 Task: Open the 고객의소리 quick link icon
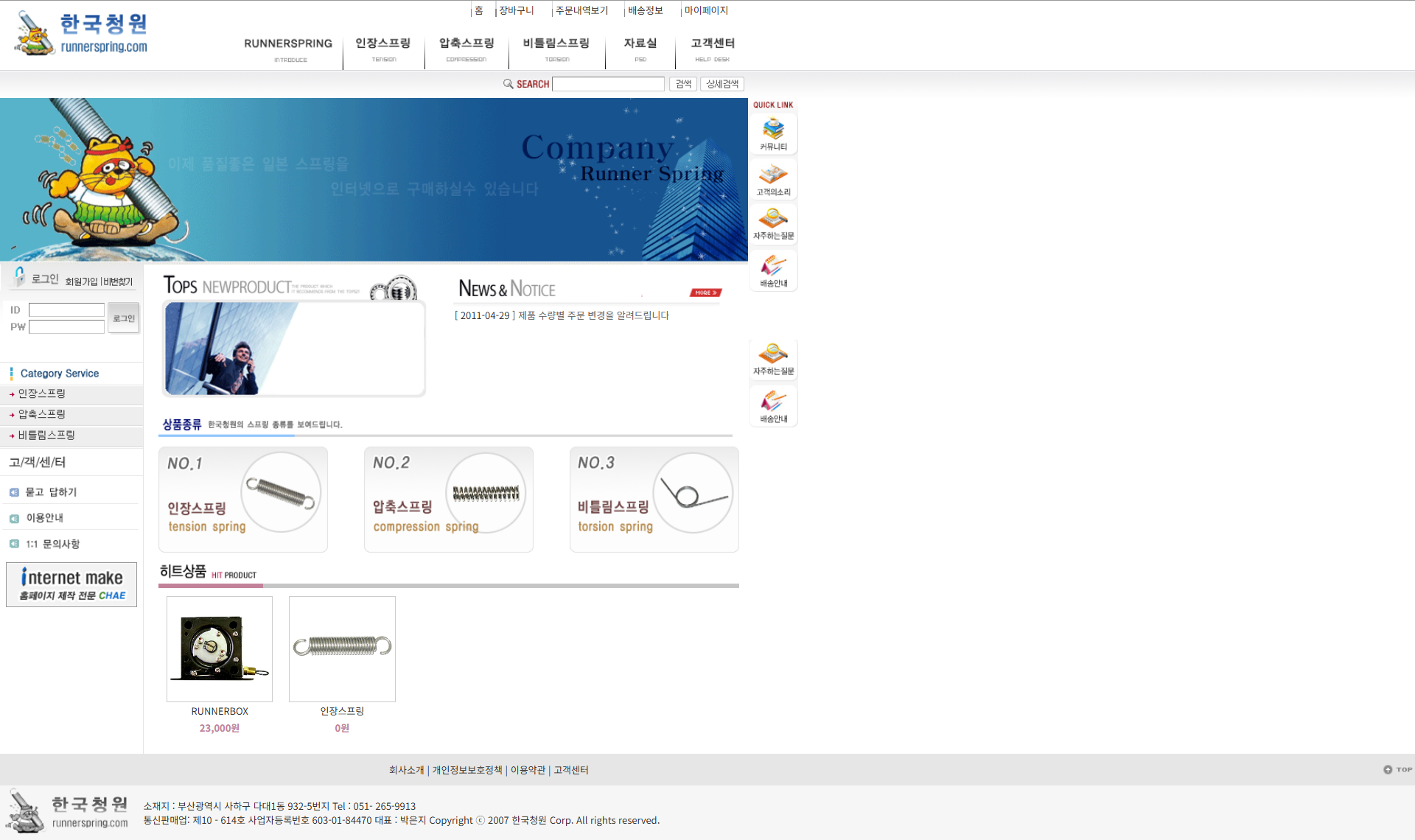point(773,179)
